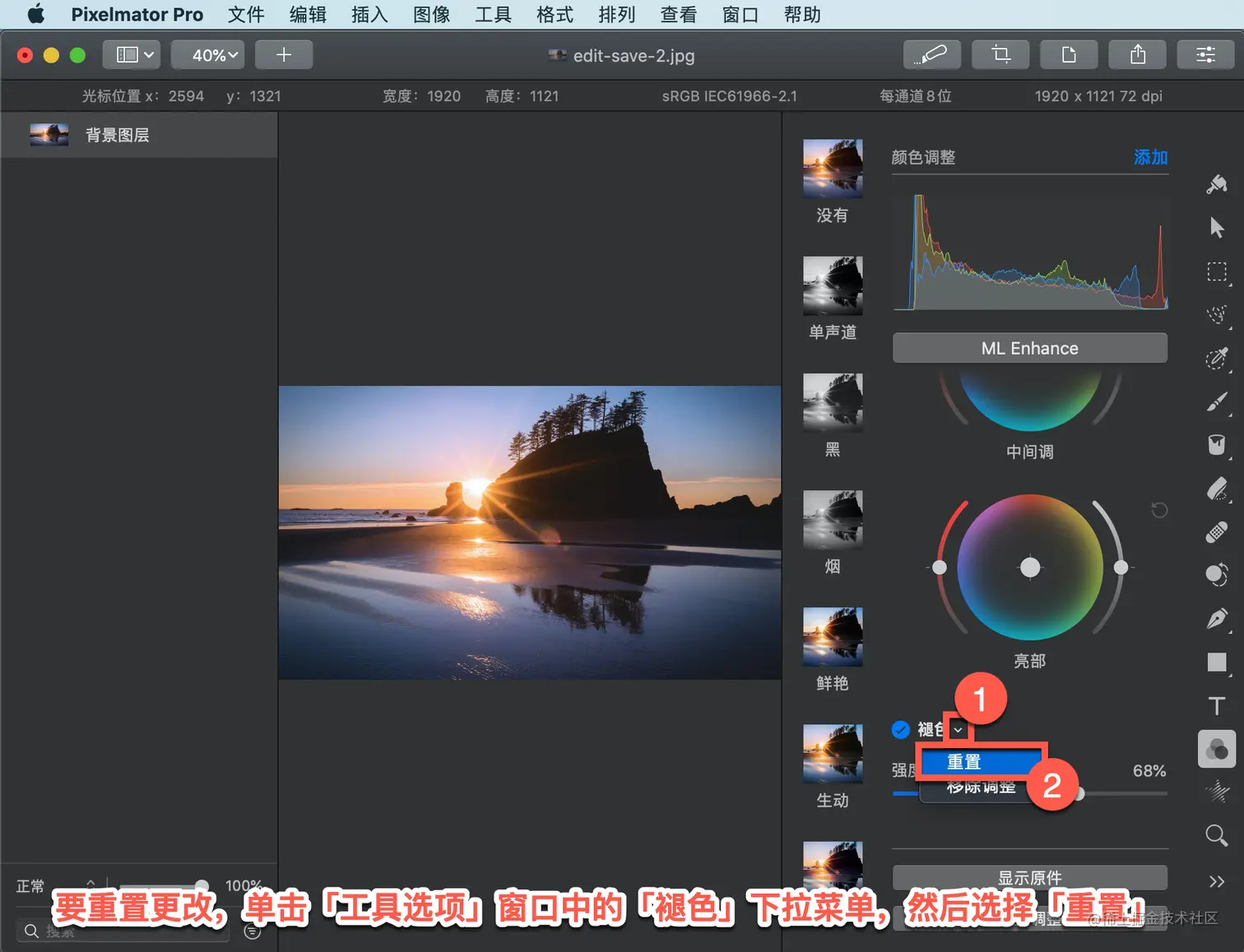Screen dimensions: 1244x952
Task: Click the plus add button in toolbar
Action: (x=284, y=55)
